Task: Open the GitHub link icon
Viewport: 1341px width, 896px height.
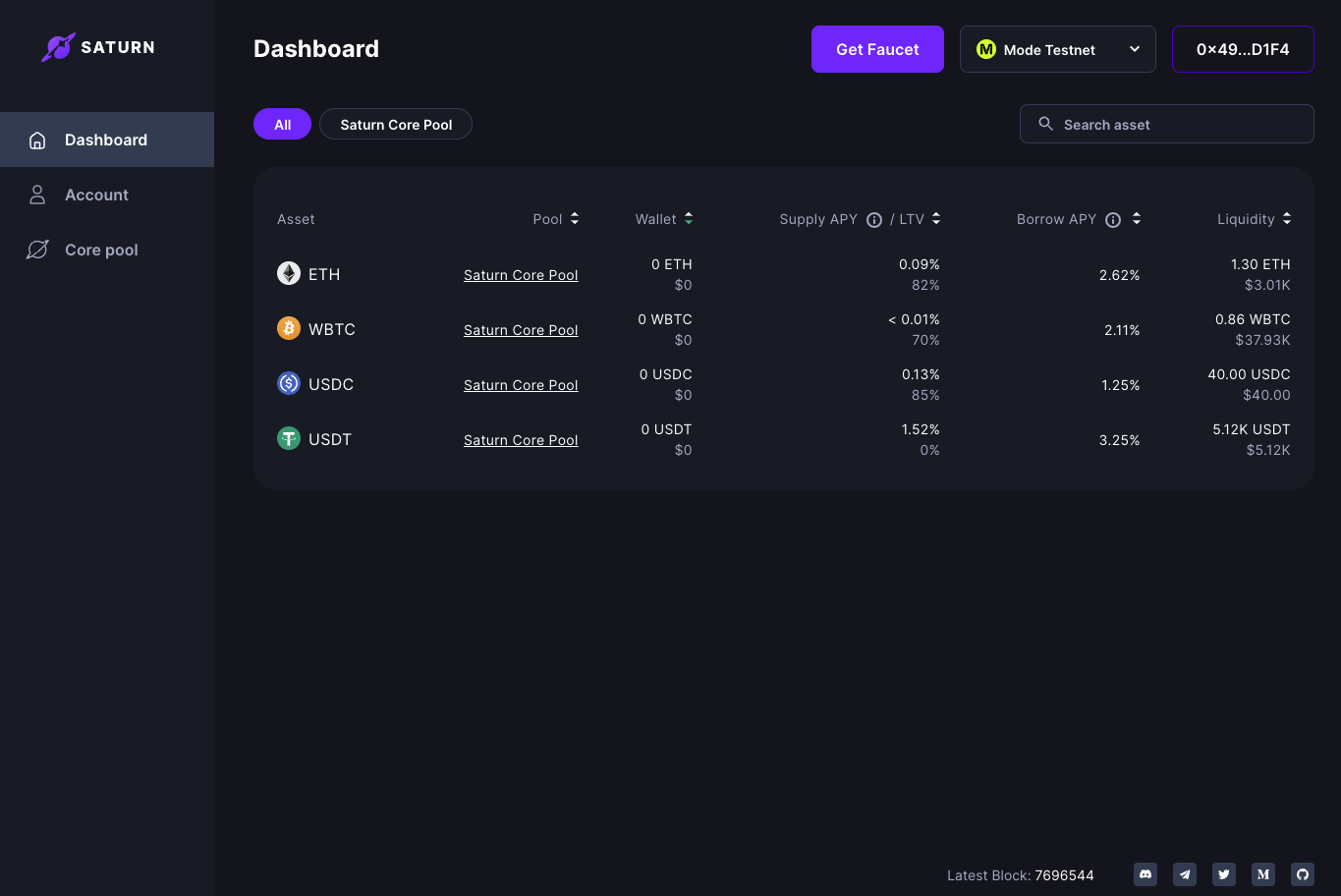Action: point(1303,874)
